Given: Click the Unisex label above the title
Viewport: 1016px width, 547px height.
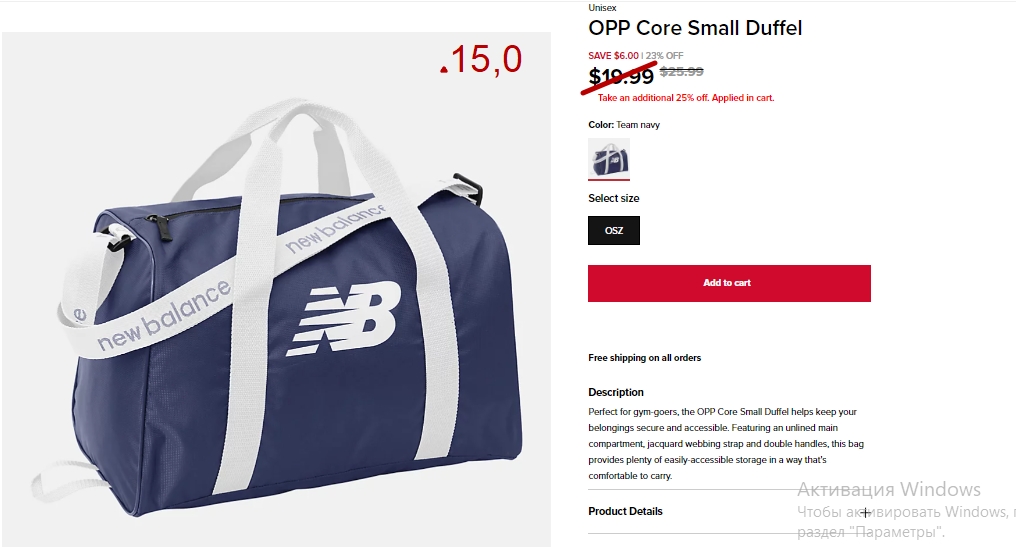Looking at the screenshot, I should (602, 8).
